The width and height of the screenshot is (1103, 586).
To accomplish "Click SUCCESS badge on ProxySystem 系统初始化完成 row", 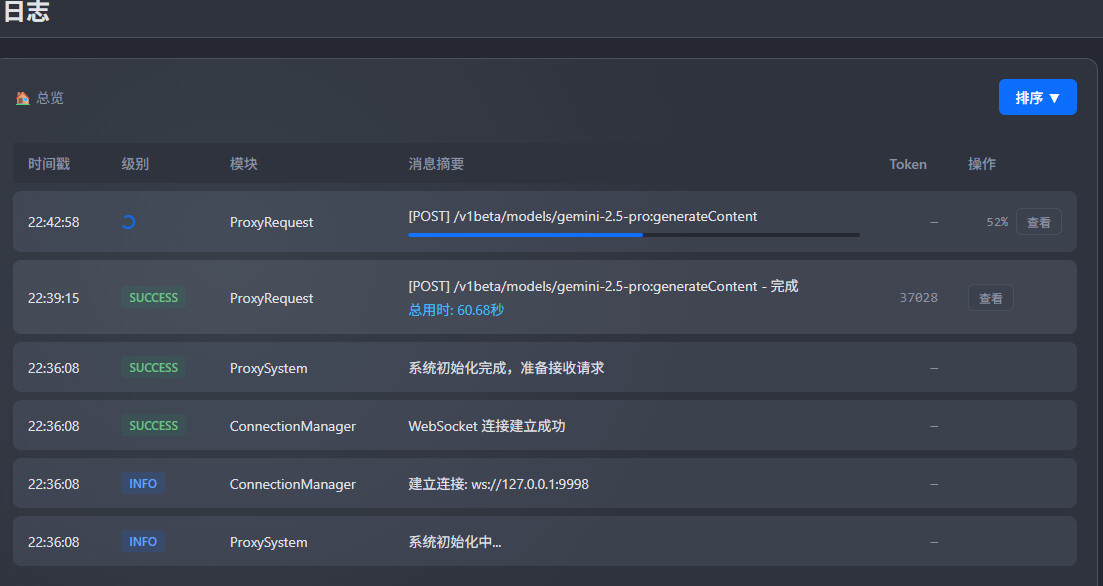I will tap(153, 368).
